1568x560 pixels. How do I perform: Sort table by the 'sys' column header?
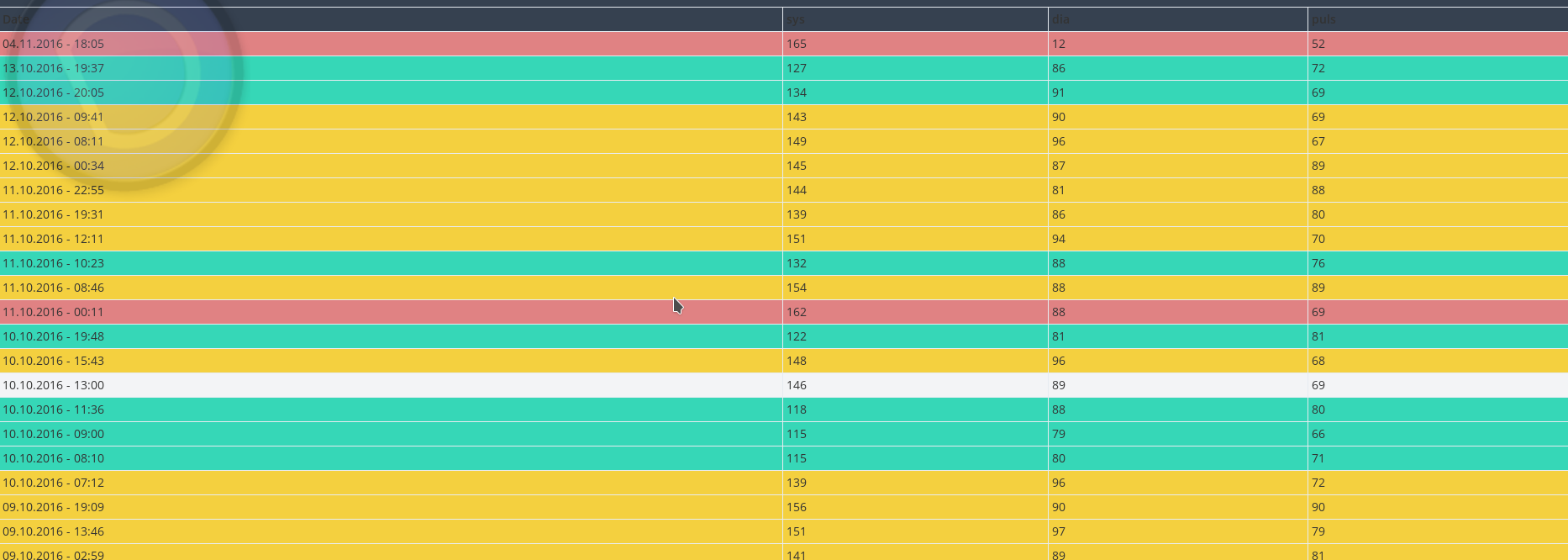(915, 19)
